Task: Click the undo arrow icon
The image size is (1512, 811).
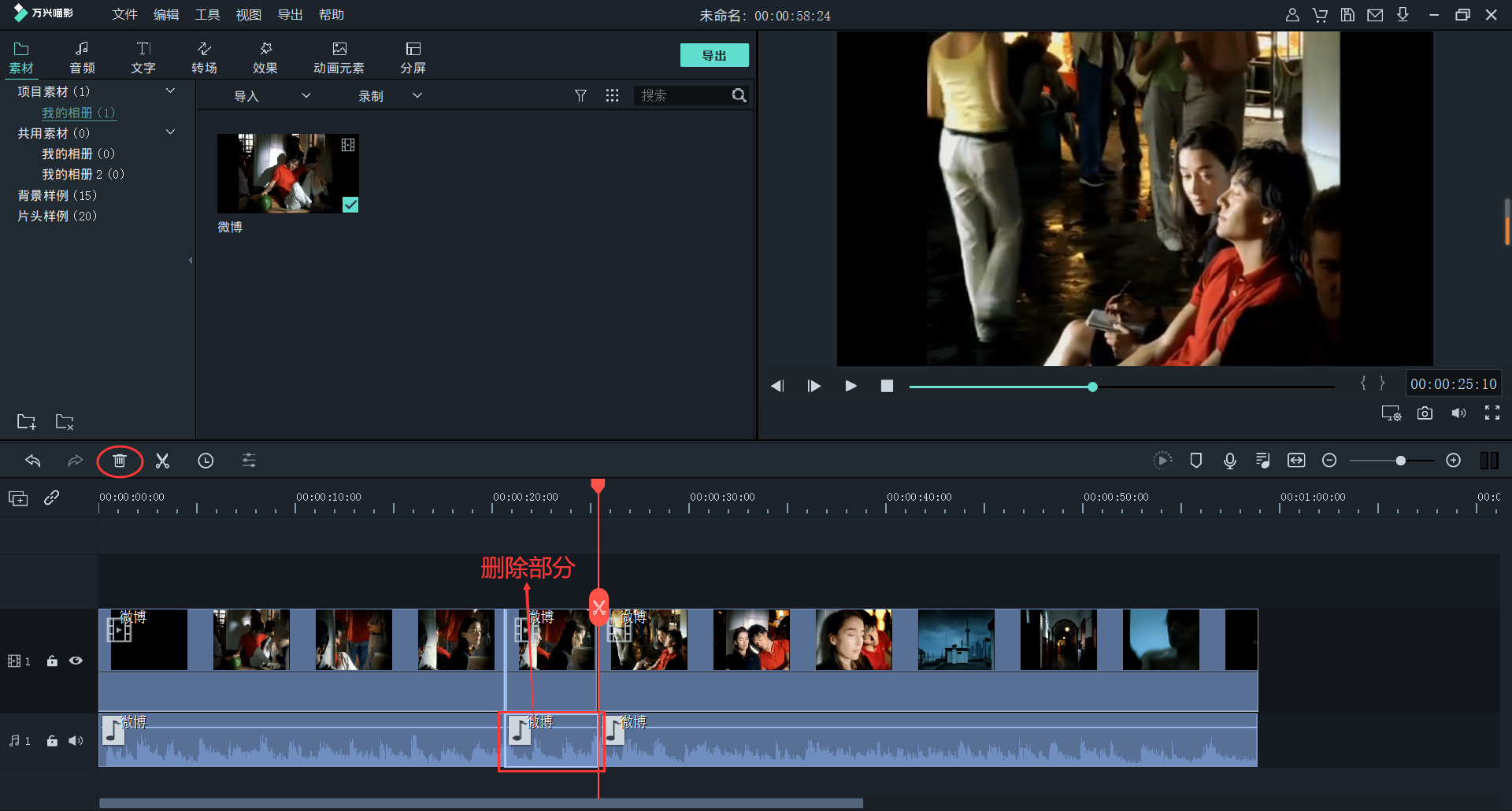Action: coord(33,461)
